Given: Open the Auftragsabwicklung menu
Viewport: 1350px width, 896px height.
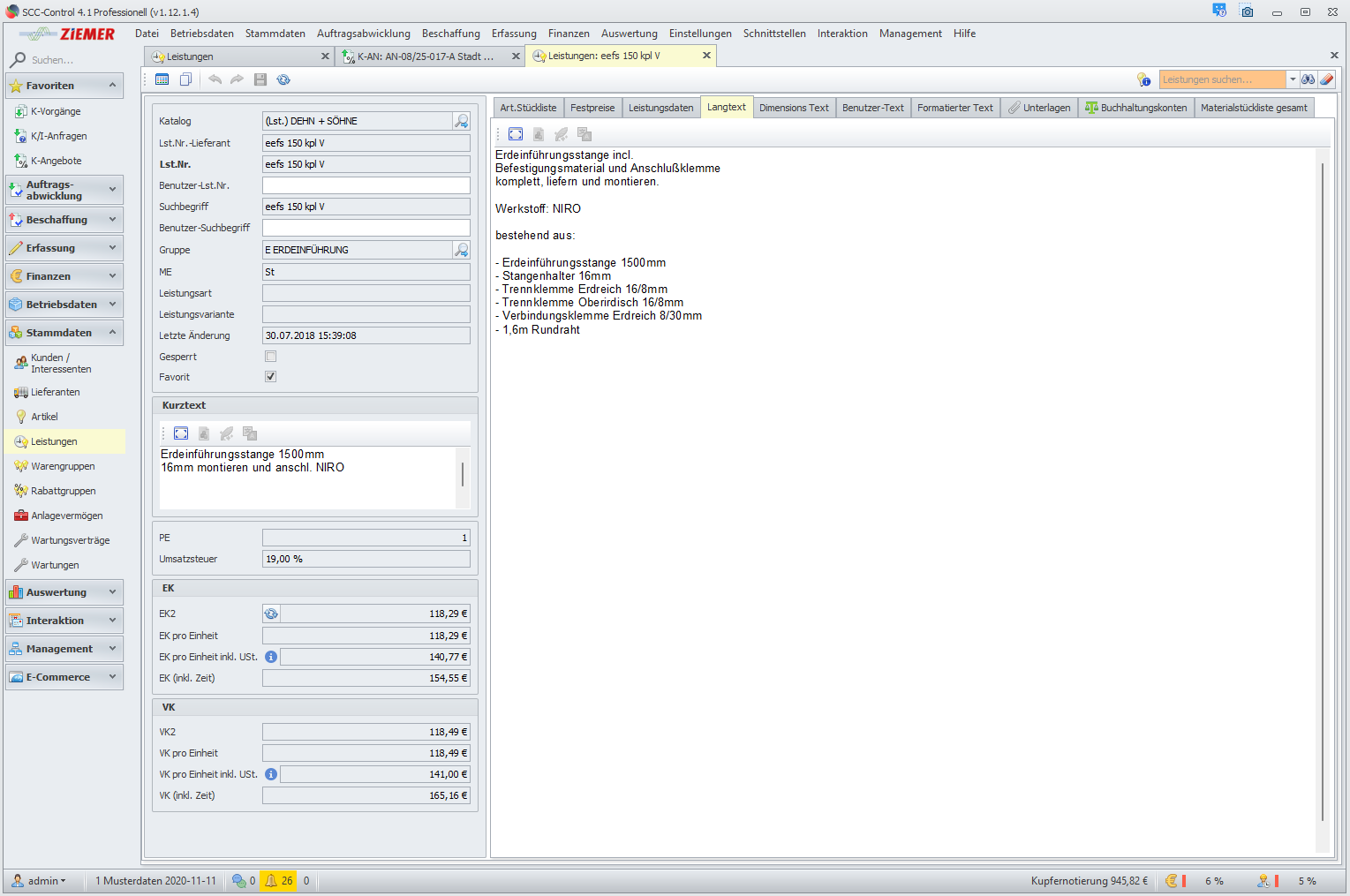Looking at the screenshot, I should 363,34.
